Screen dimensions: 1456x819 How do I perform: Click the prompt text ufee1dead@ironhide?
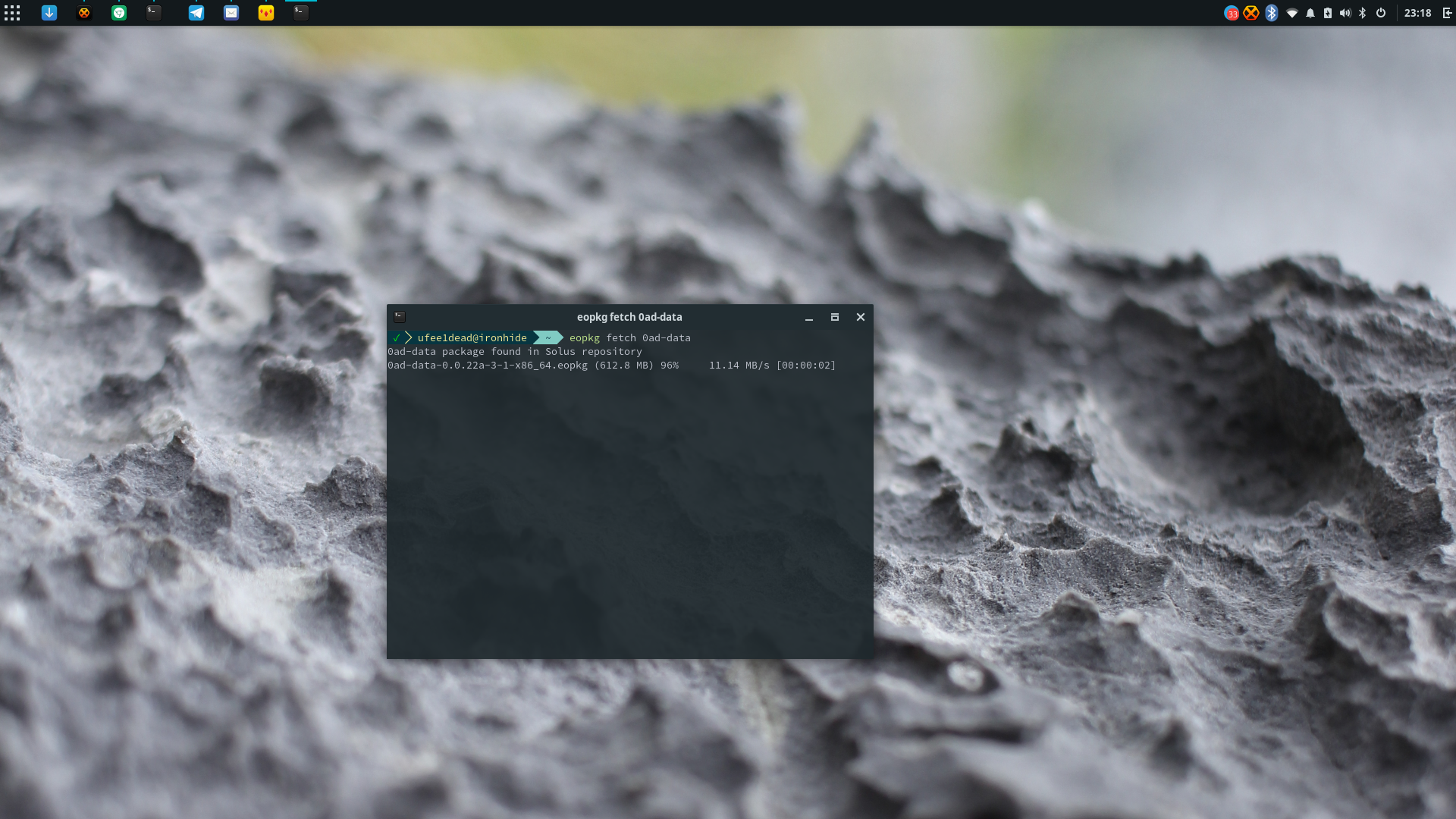472,338
